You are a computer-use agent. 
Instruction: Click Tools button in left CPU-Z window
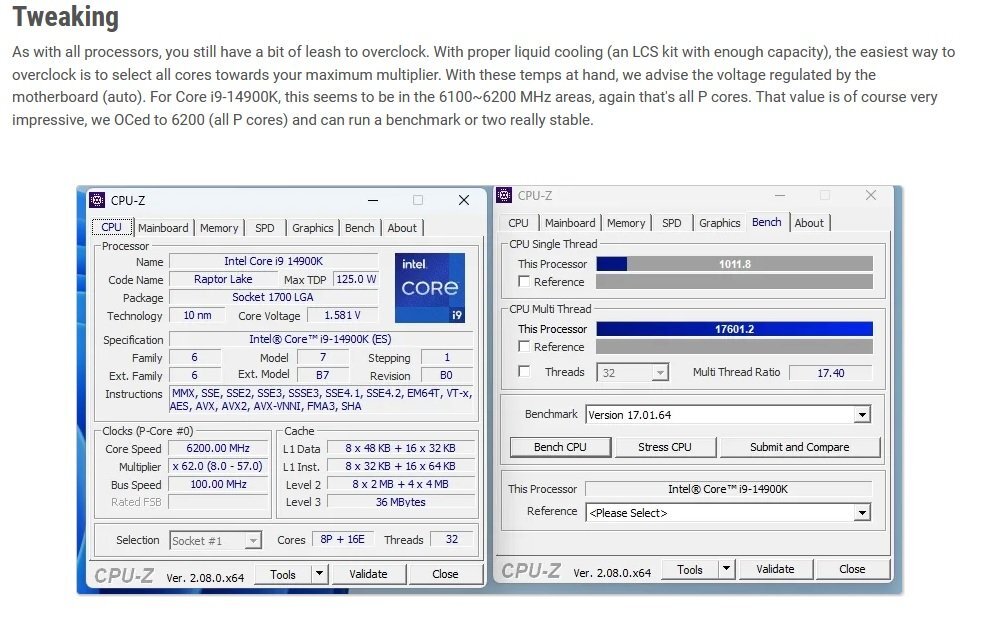point(282,574)
